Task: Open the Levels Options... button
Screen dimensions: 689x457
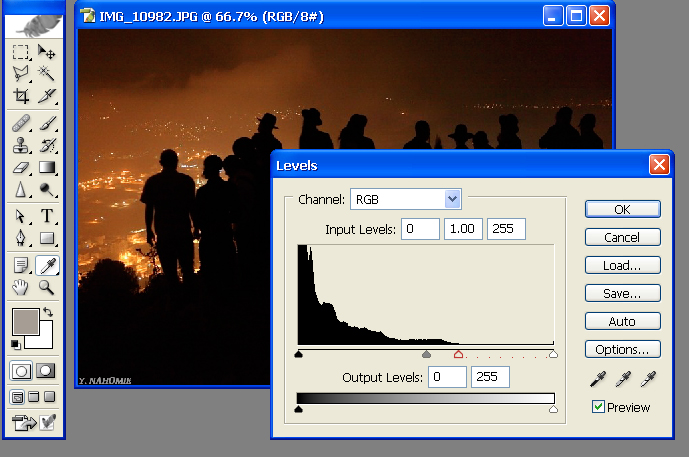Action: tap(622, 349)
